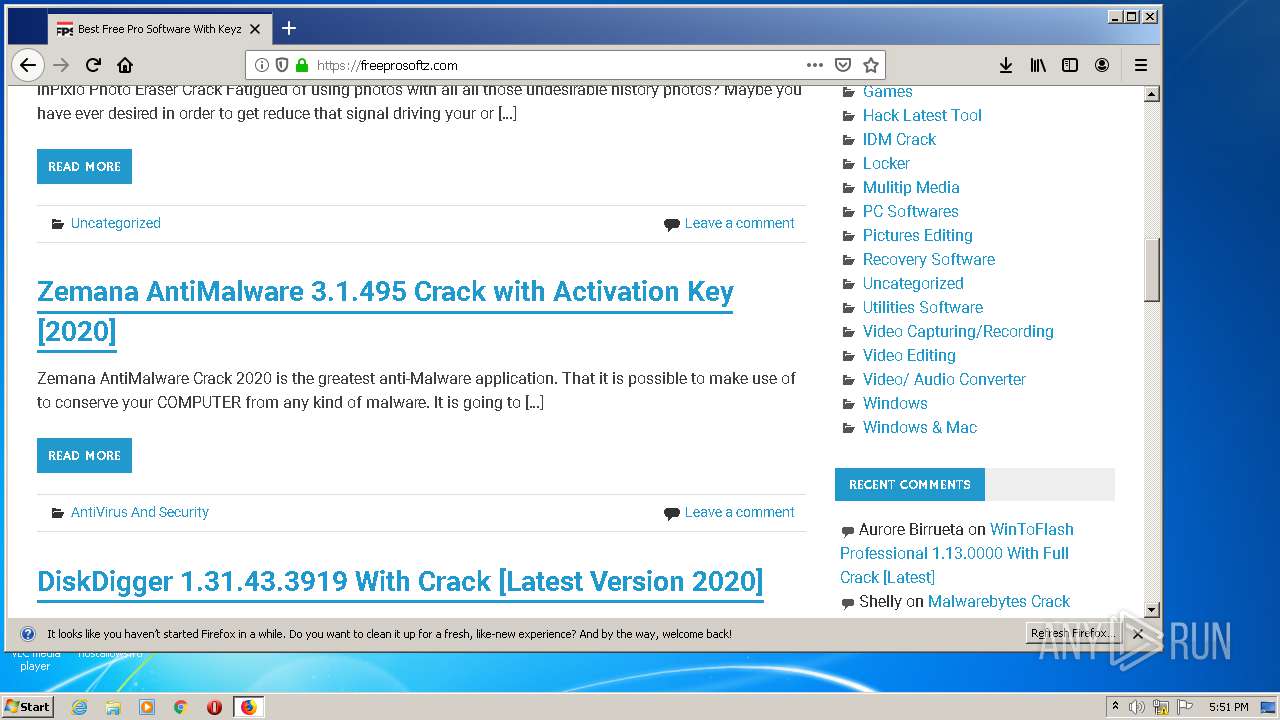This screenshot has width=1280, height=720.
Task: Open Hack Latest Tool category
Action: coord(922,115)
